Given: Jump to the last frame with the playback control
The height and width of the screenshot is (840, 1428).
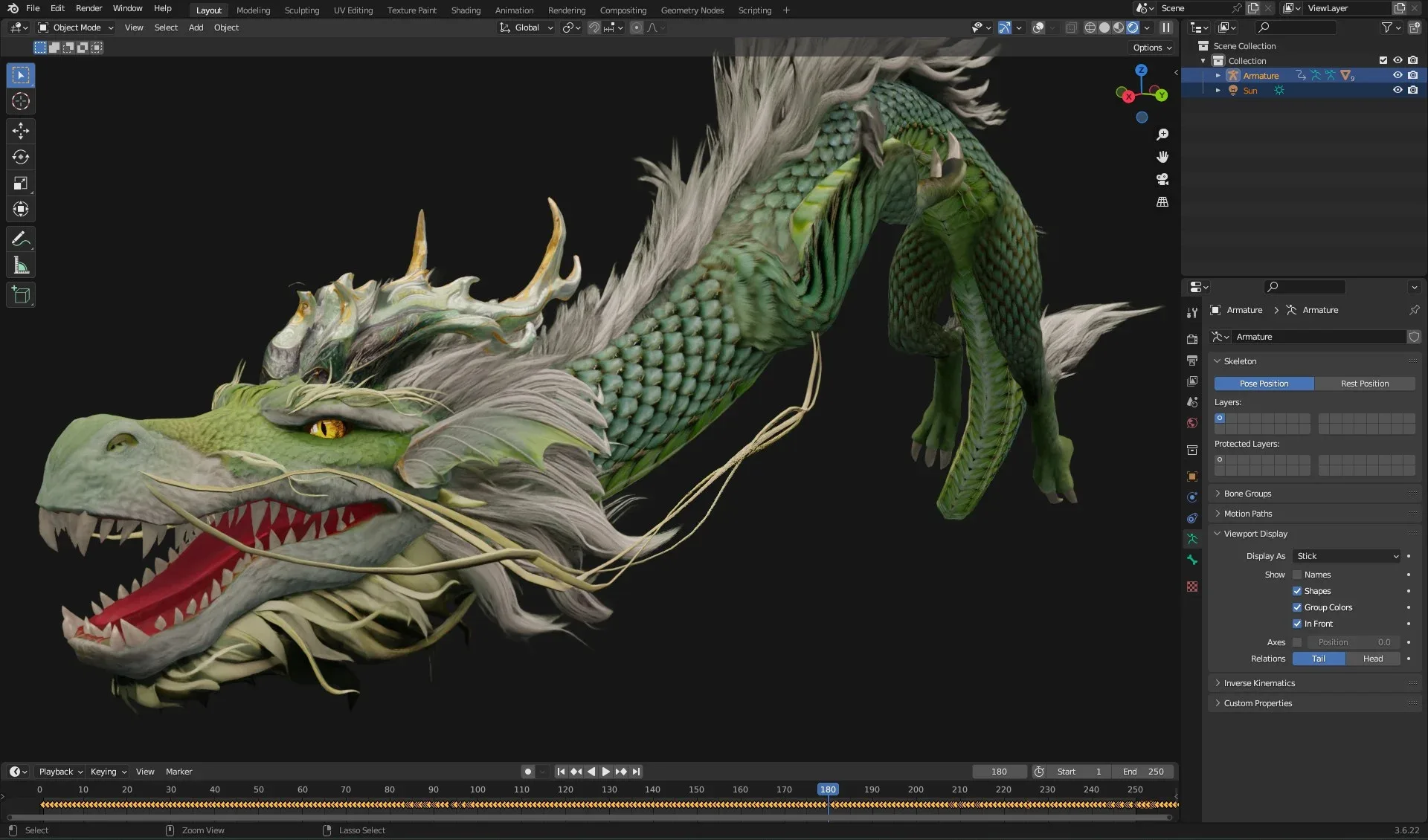Looking at the screenshot, I should coord(637,772).
